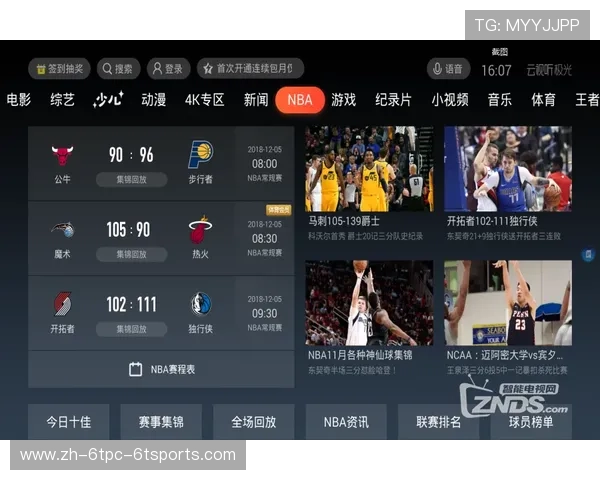Click the 08:00 game time
Screen dimensions: 600x480
click(264, 164)
